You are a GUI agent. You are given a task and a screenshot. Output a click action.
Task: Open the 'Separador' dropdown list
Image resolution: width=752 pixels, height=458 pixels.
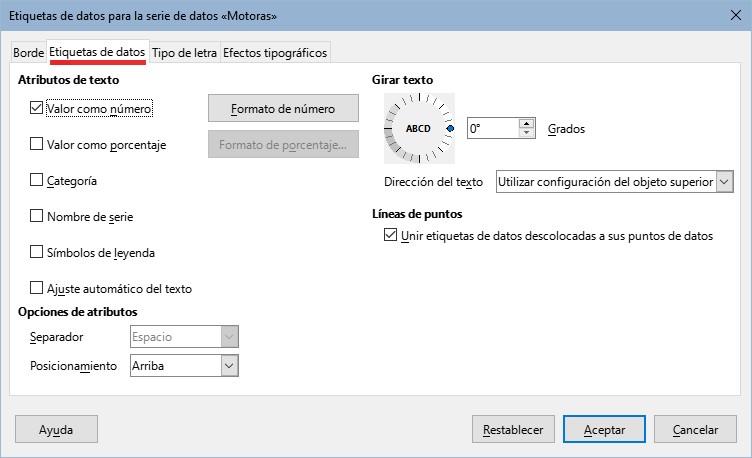[x=184, y=337]
